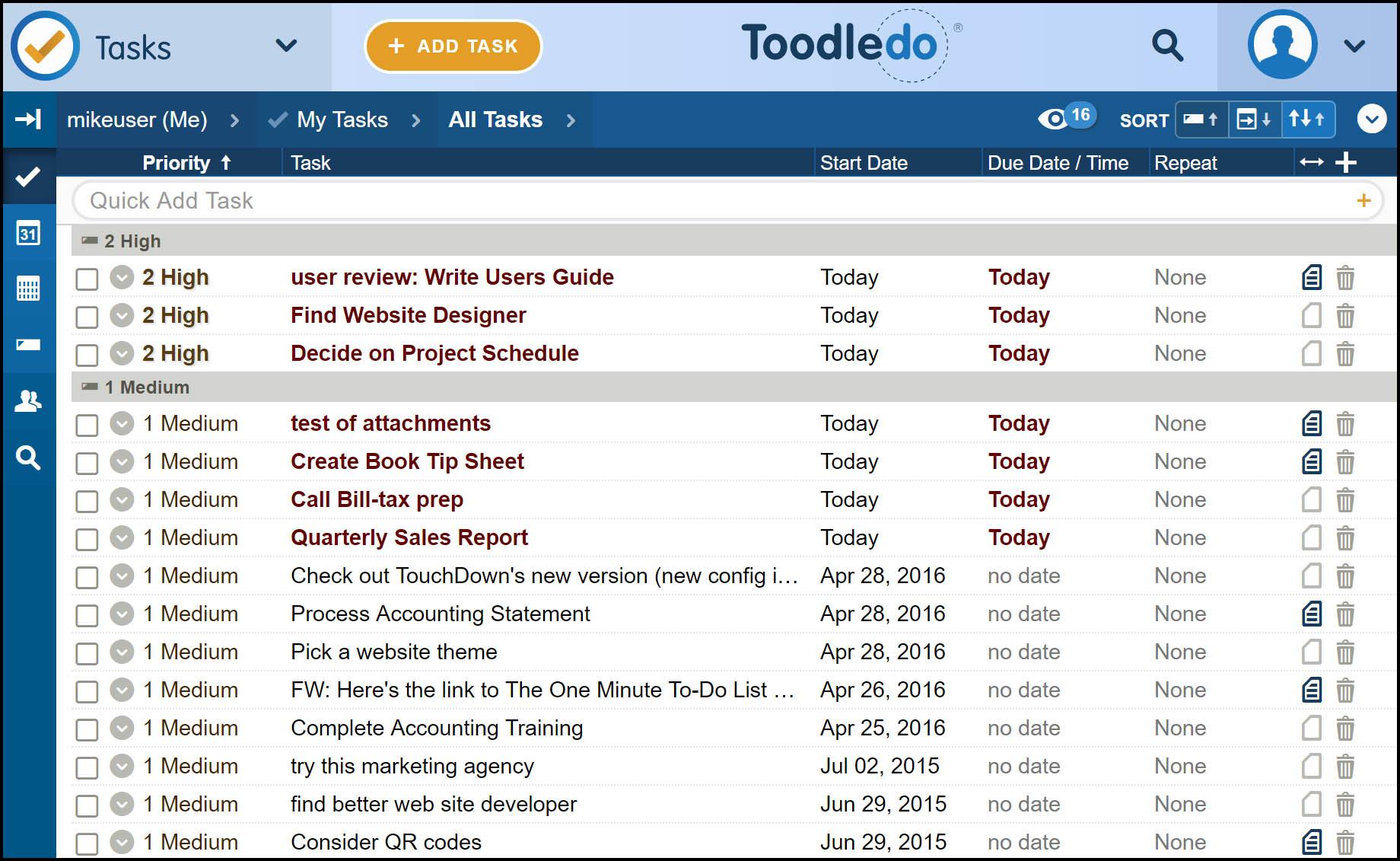The image size is (1400, 861).
Task: Click the 'mikeuser (Me)' link
Action: [137, 119]
